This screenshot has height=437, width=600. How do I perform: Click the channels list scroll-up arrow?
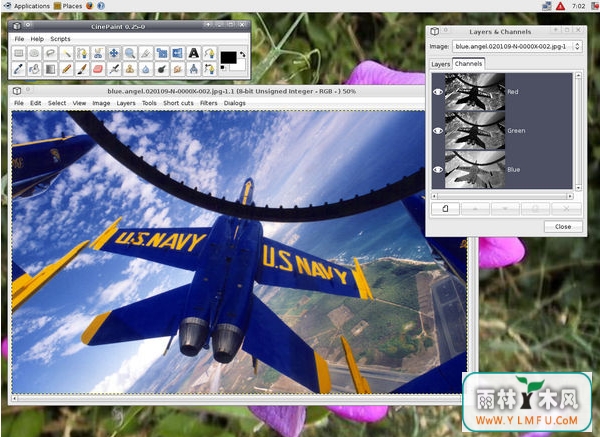pos(578,76)
